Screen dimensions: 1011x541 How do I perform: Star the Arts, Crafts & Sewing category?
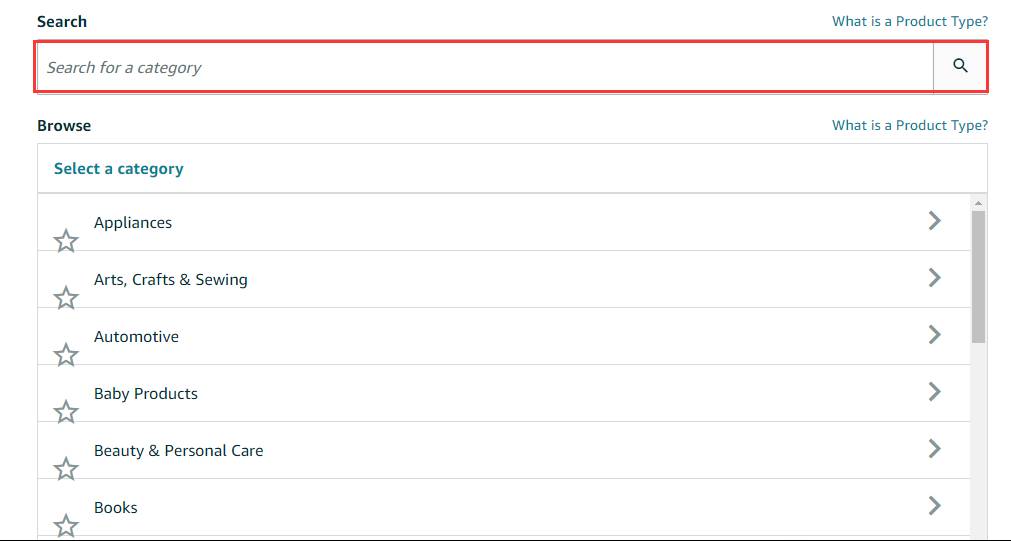[66, 298]
